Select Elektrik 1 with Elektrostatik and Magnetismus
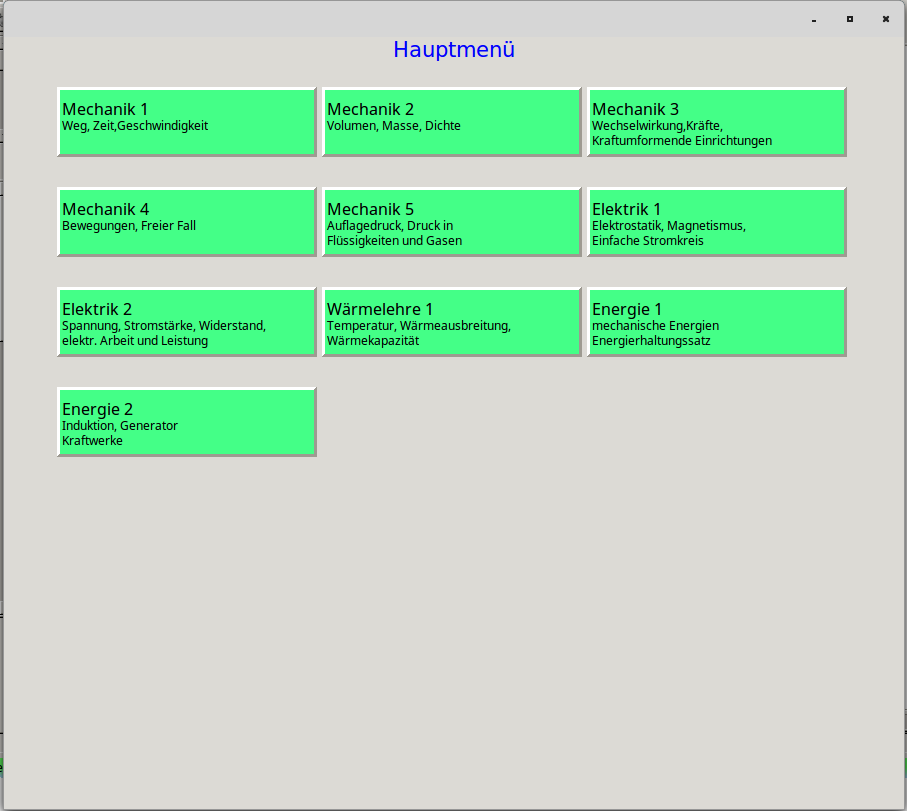907x811 pixels. (x=716, y=221)
